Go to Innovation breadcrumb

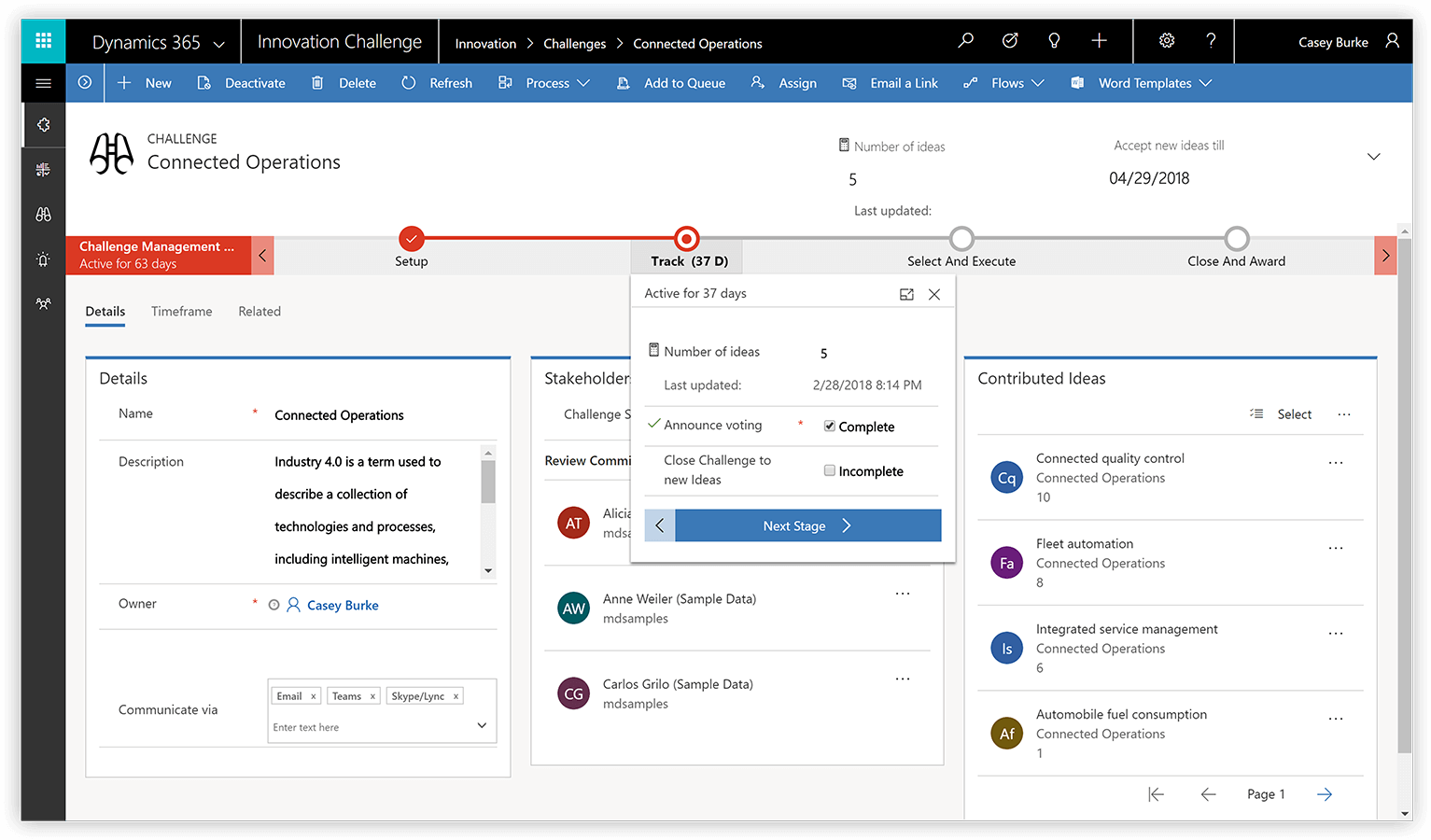coord(485,44)
